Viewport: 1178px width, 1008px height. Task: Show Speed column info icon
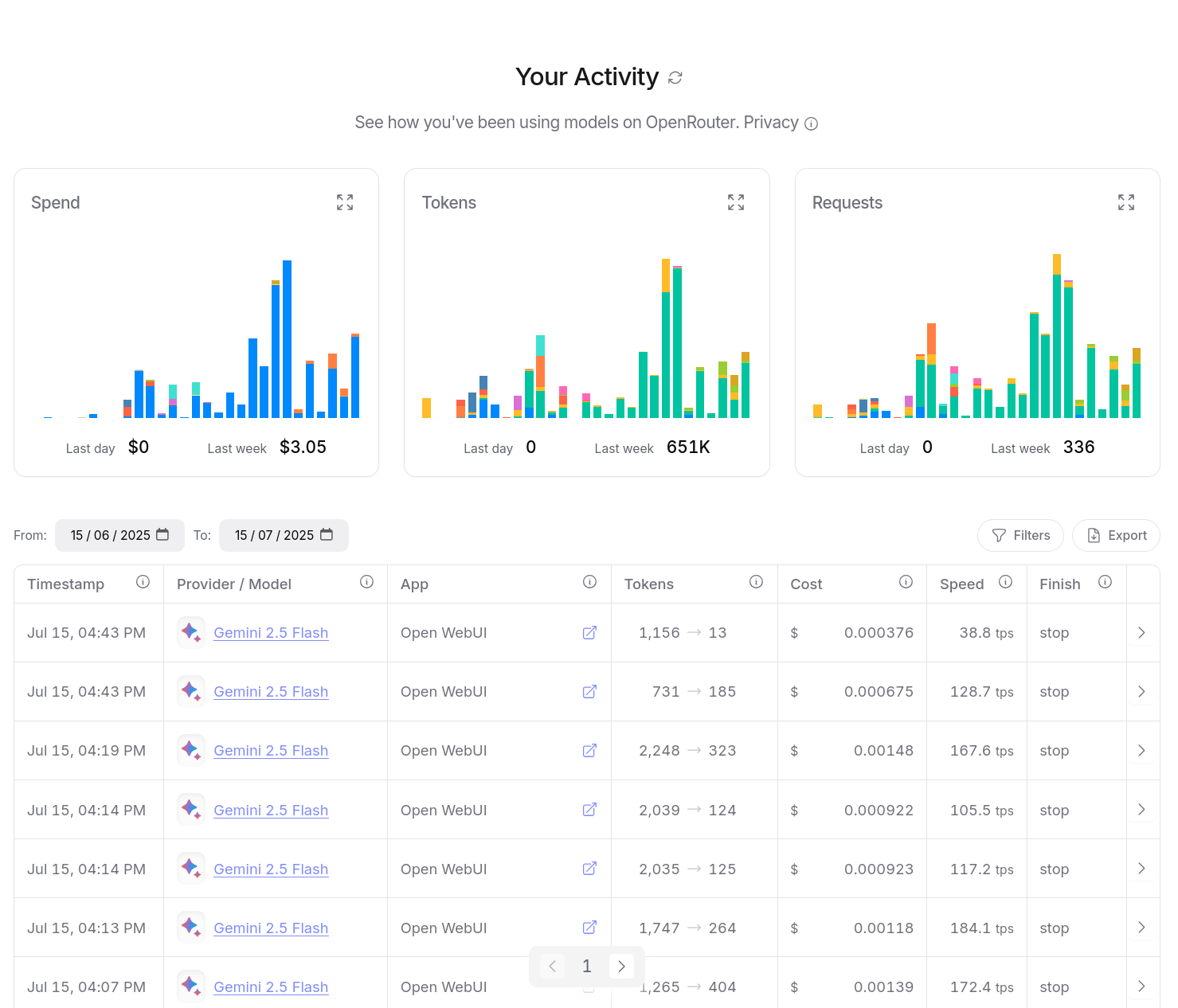(1006, 582)
